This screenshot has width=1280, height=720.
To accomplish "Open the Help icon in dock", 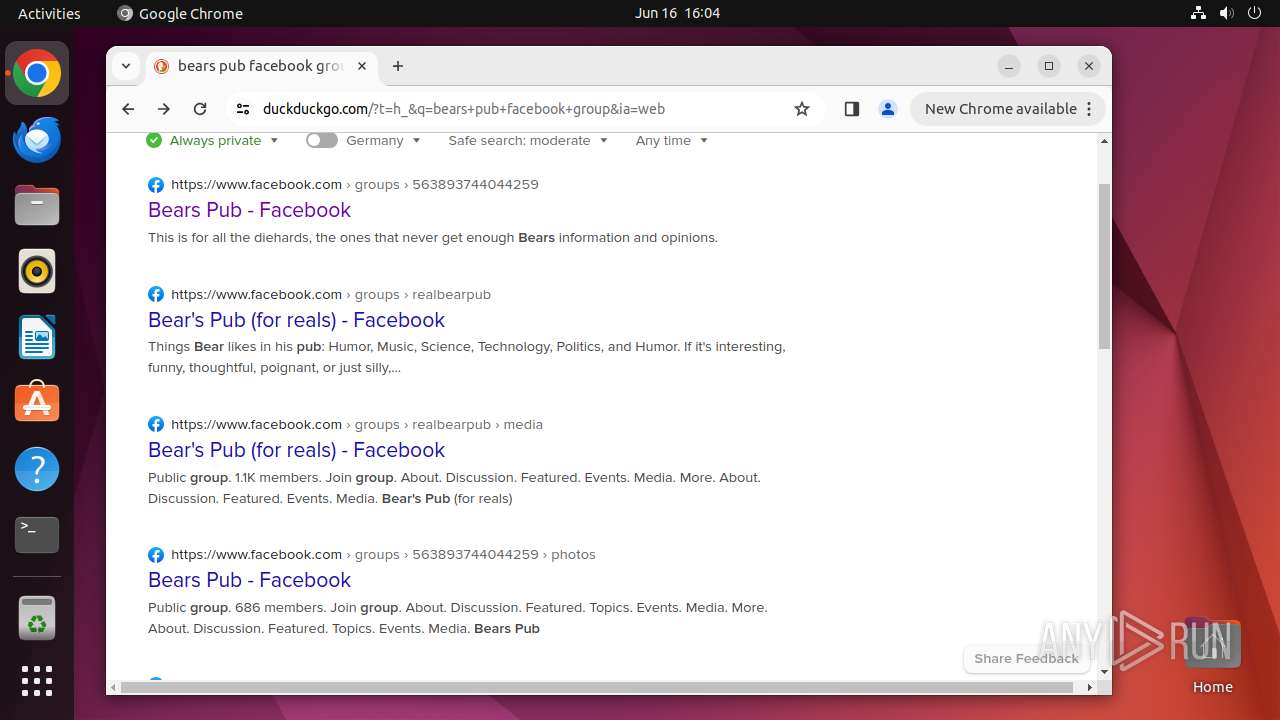I will 37,469.
